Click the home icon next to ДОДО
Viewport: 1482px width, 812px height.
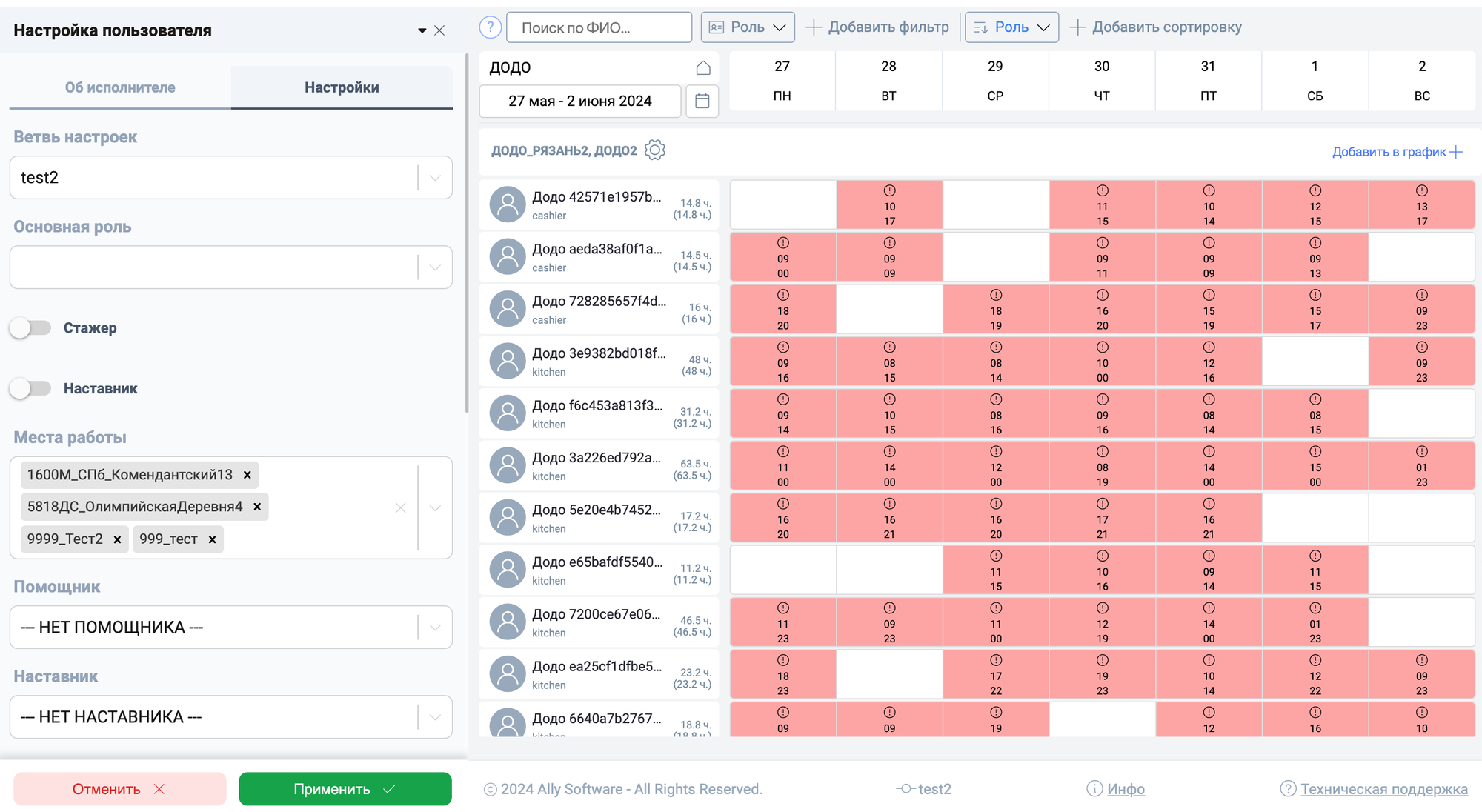(703, 67)
